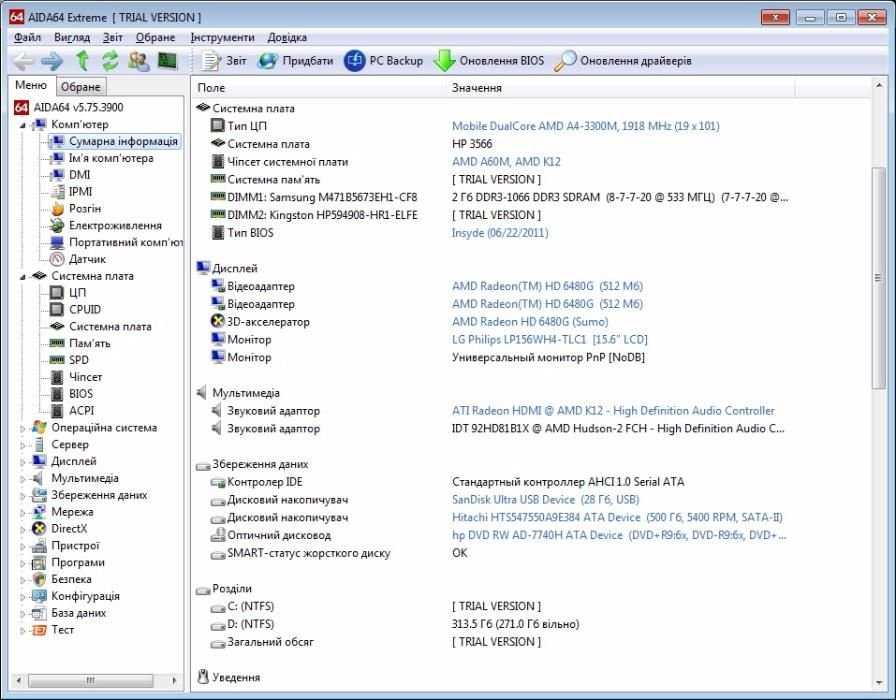Click the green Up arrow icon
The height and width of the screenshot is (700, 896).
82,61
